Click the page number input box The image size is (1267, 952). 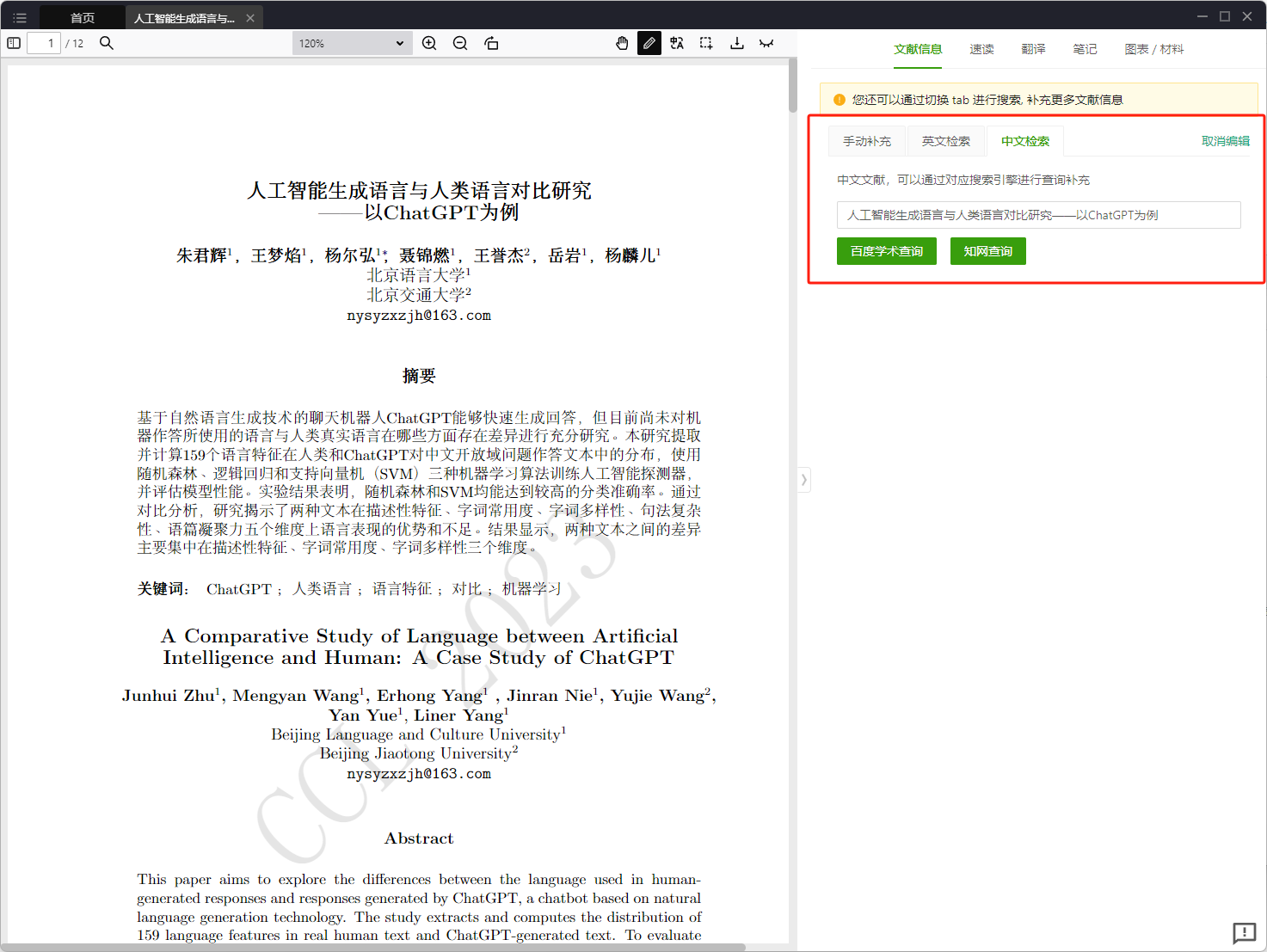(44, 43)
